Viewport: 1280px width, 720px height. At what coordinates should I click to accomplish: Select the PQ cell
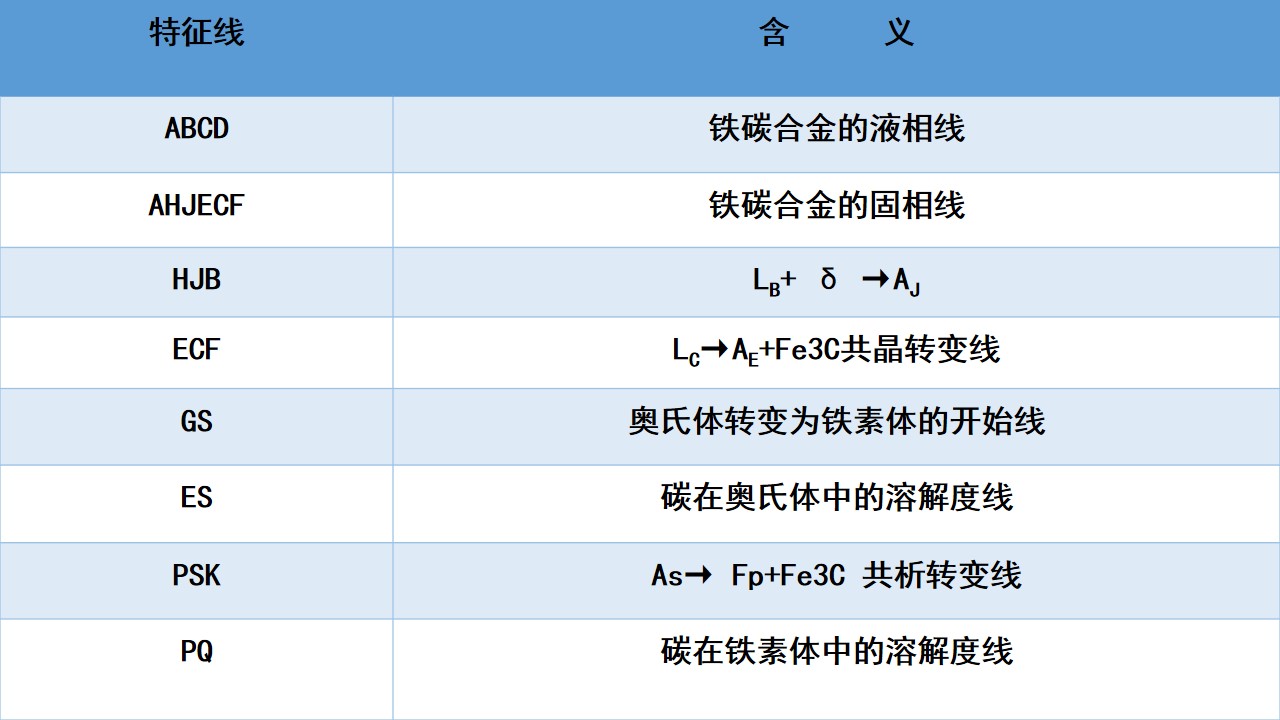(x=196, y=651)
